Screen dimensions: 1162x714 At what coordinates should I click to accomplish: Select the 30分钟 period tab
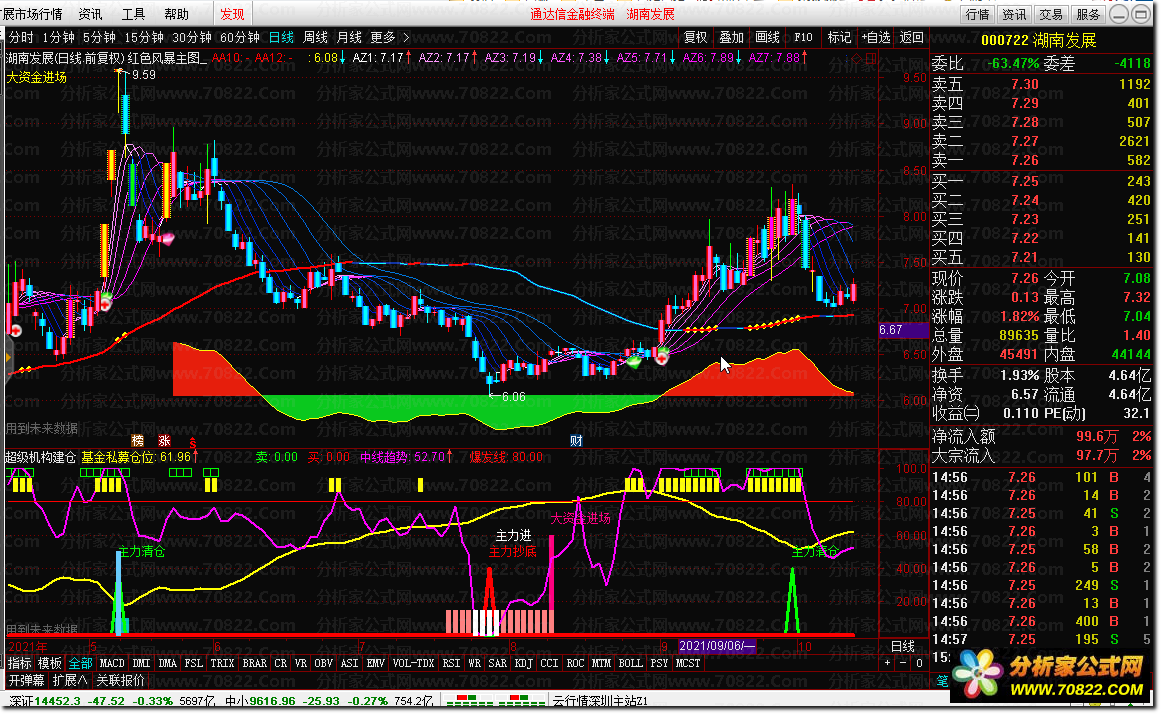pyautogui.click(x=192, y=37)
